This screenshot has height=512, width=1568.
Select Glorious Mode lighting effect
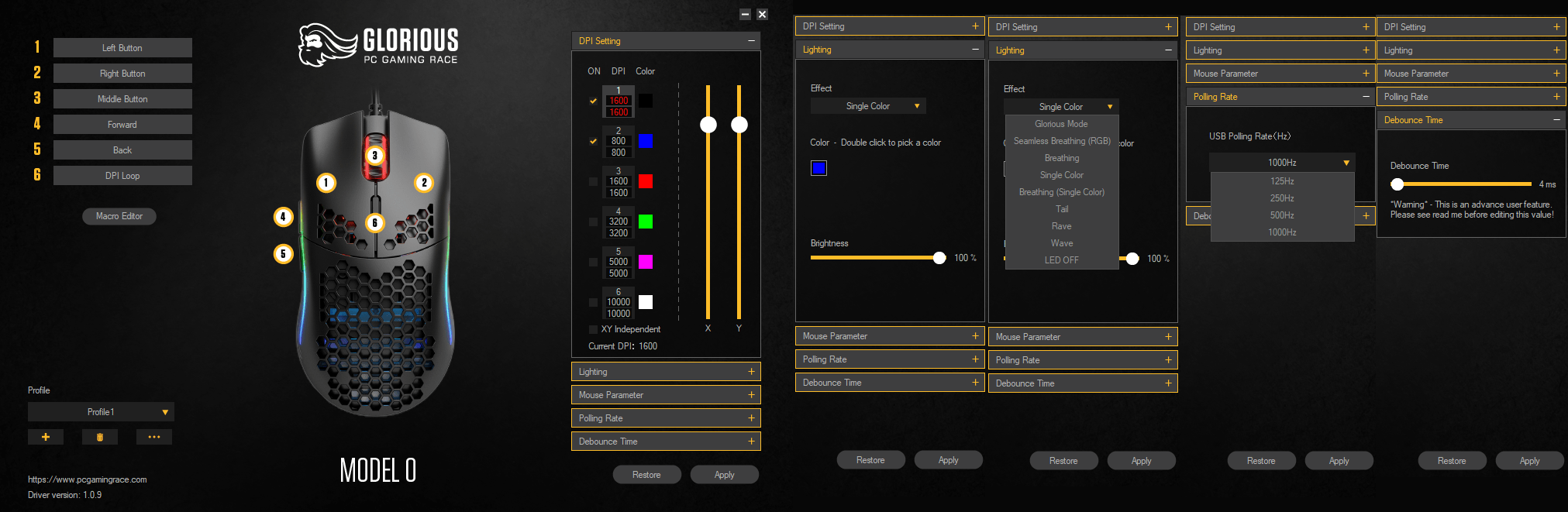pos(1061,124)
